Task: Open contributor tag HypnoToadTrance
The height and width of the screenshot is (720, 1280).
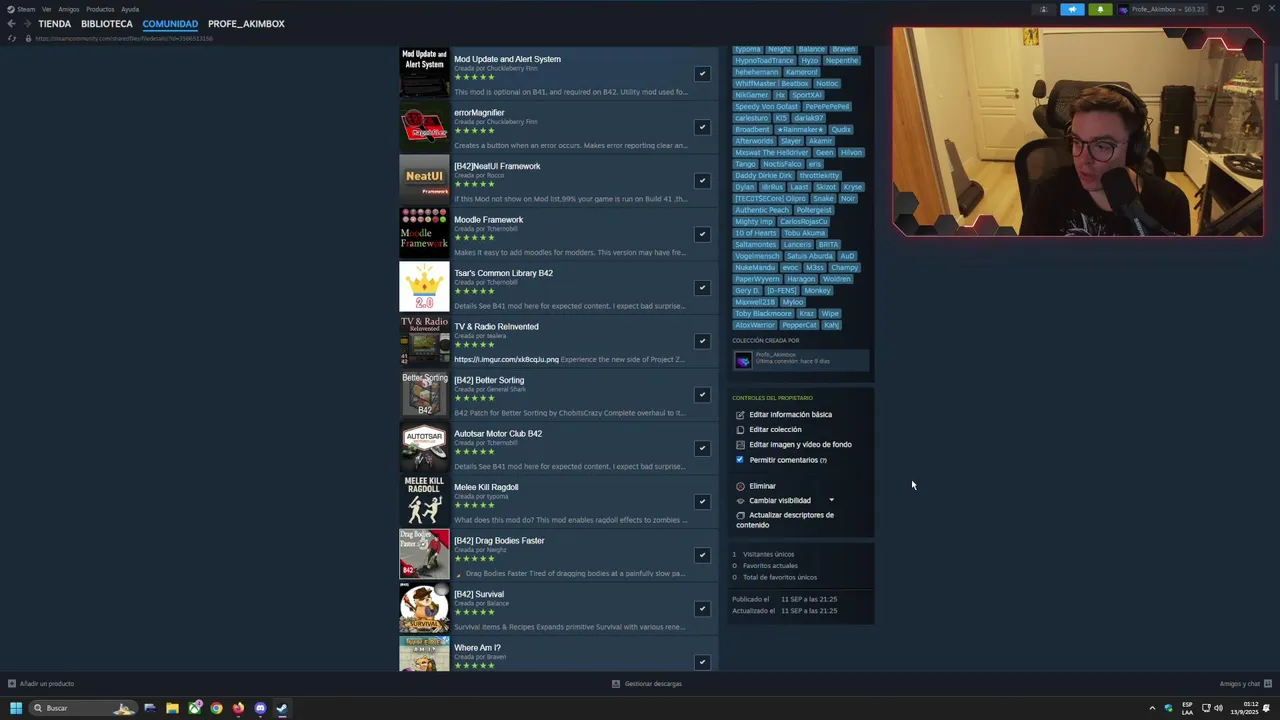Action: point(764,60)
